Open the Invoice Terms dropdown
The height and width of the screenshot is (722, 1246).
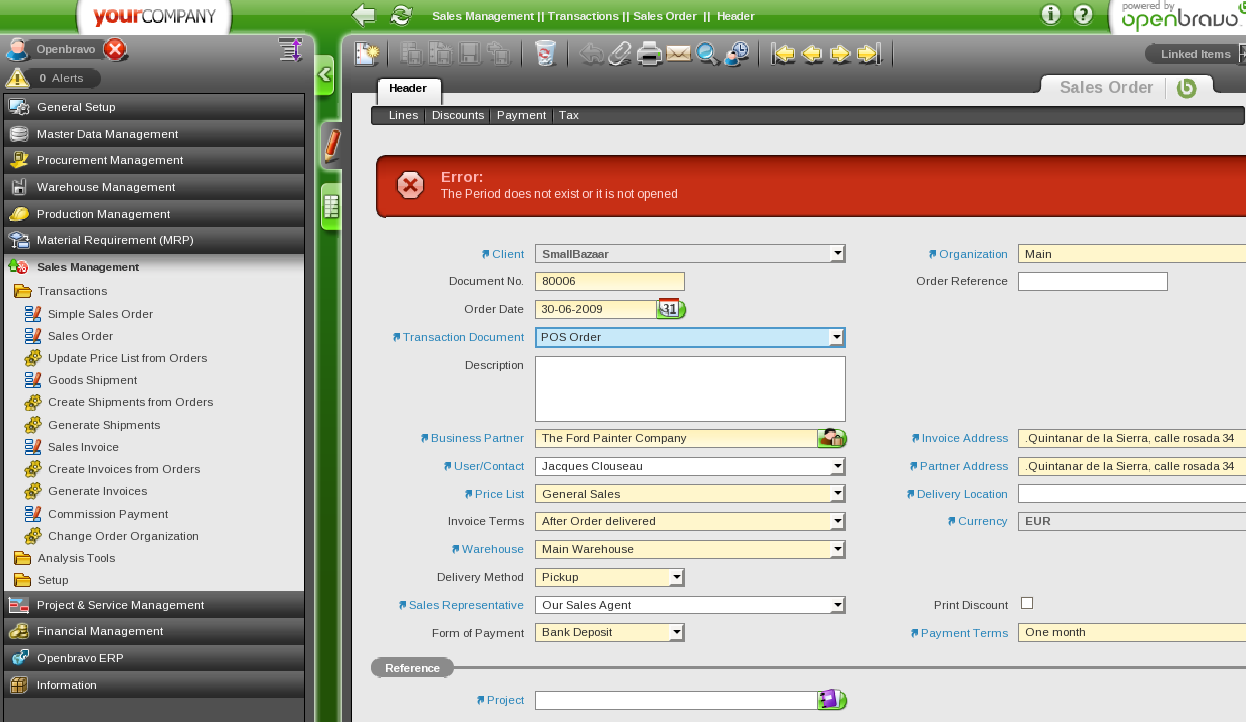pyautogui.click(x=837, y=521)
